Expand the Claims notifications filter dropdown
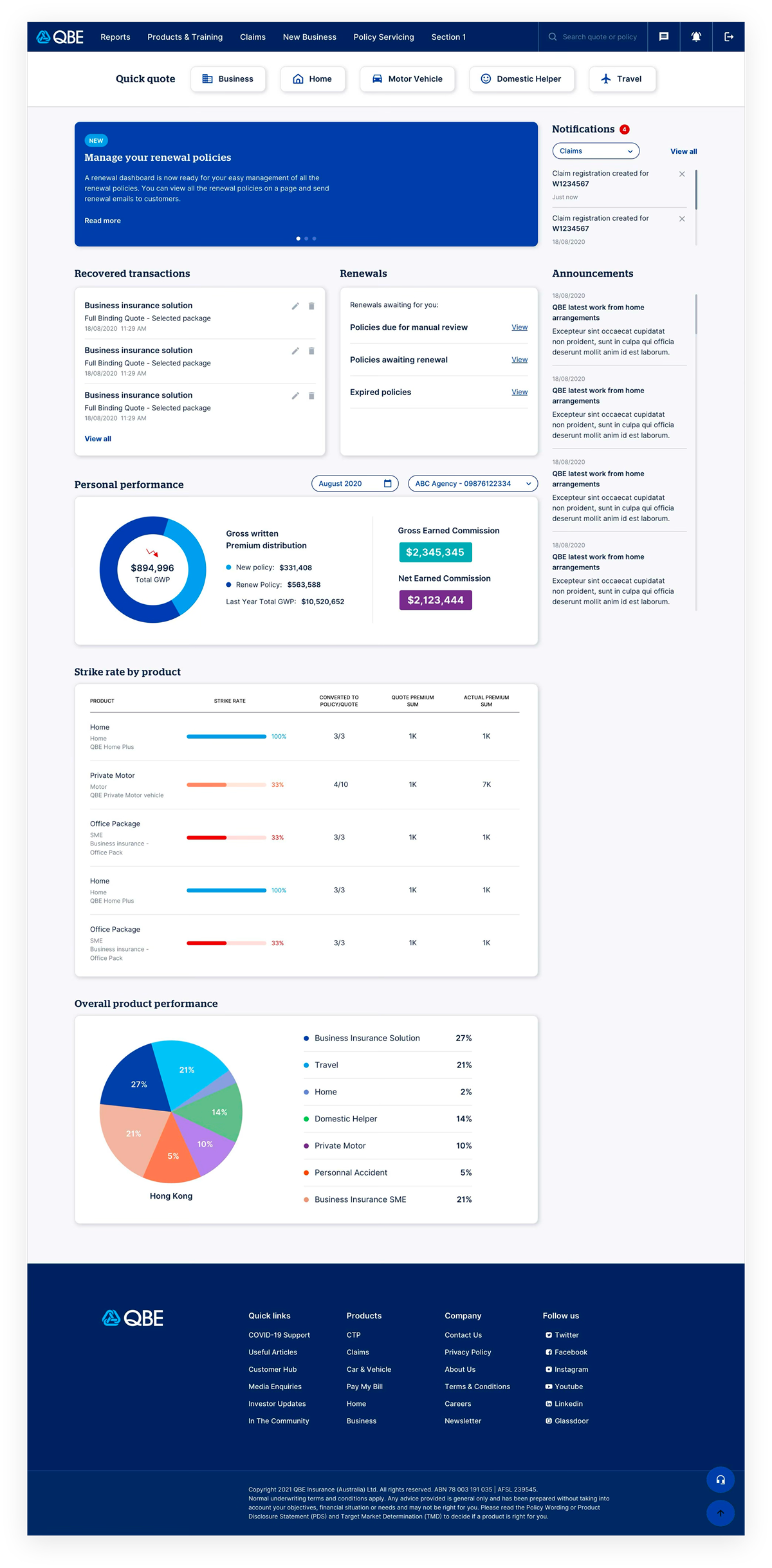This screenshot has width=772, height=1568. point(596,151)
